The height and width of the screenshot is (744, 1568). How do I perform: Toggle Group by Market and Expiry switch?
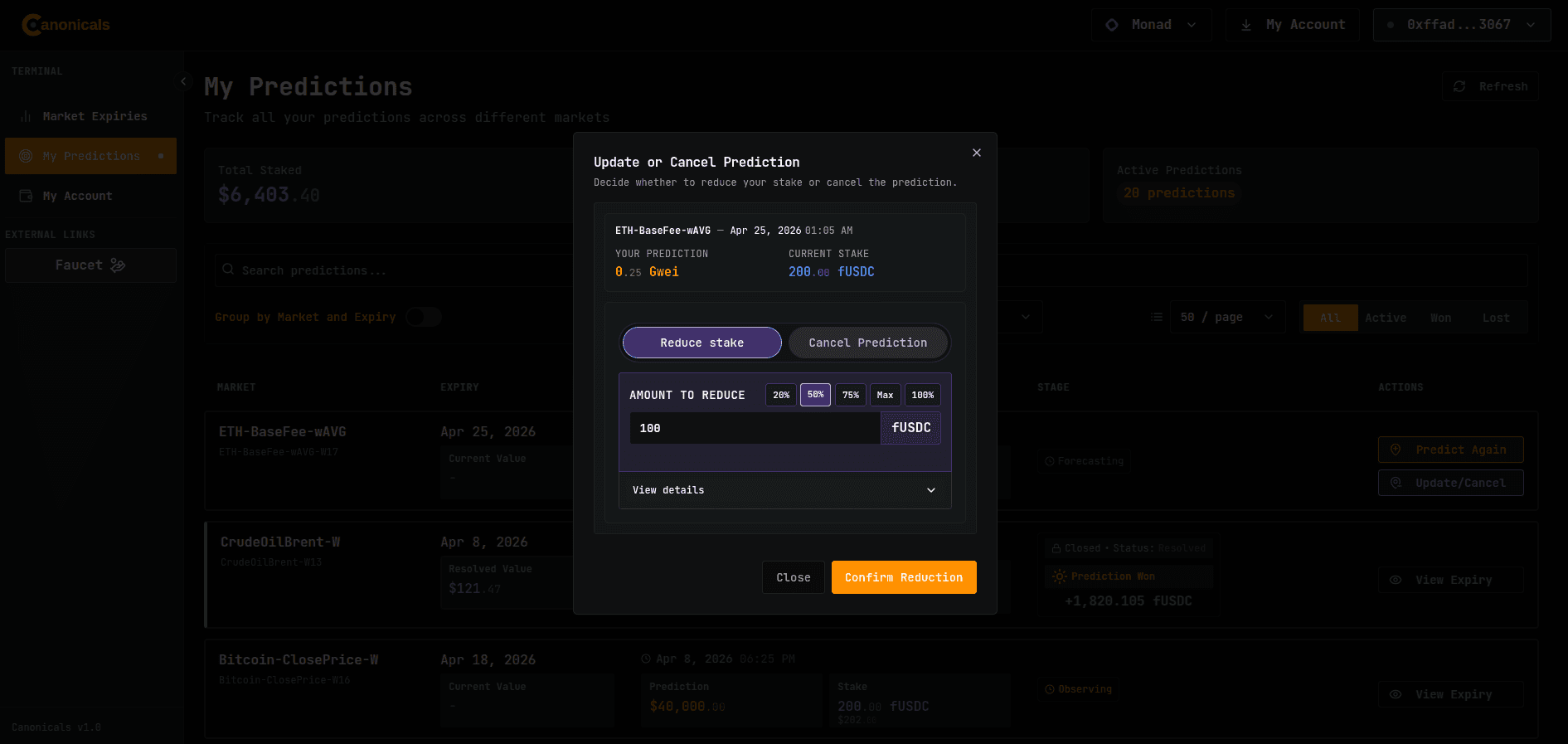[424, 317]
